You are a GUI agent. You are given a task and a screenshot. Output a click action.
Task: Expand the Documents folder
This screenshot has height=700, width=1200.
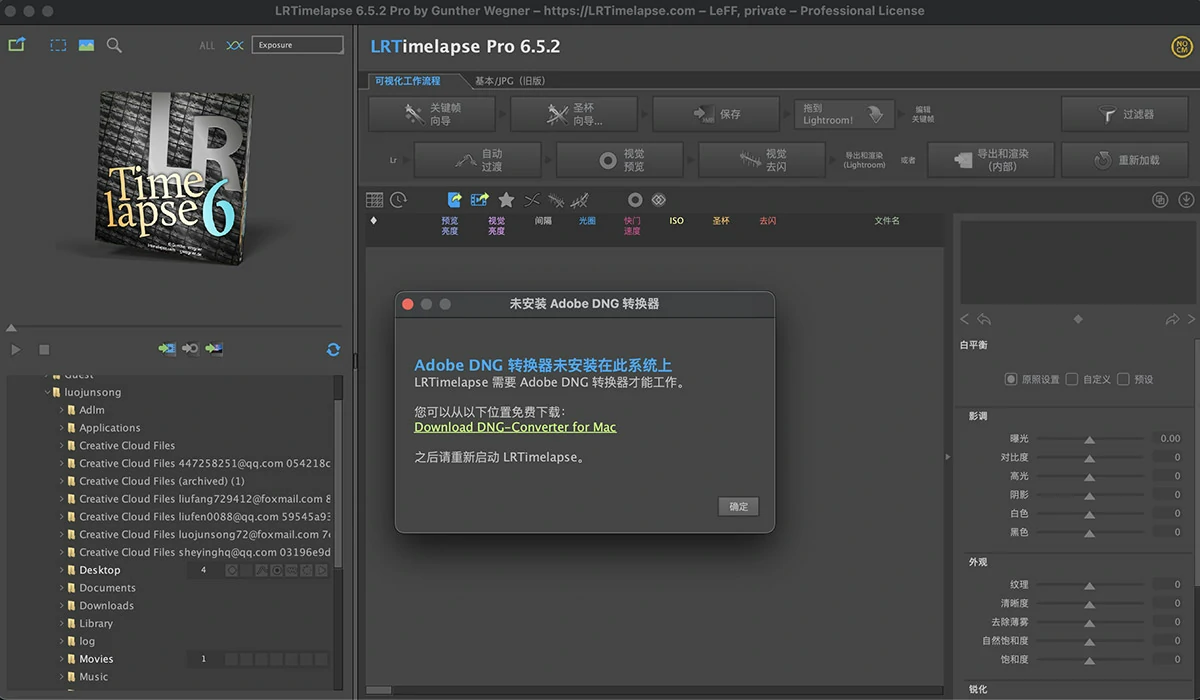pos(61,588)
